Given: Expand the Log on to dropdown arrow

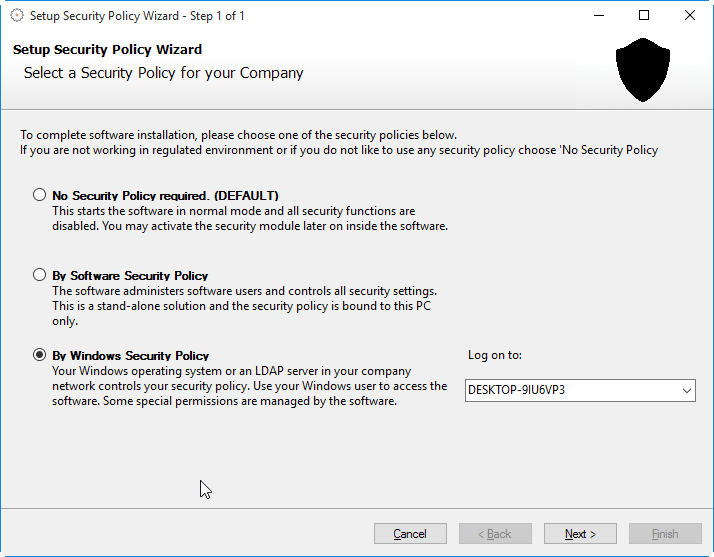Looking at the screenshot, I should pyautogui.click(x=685, y=390).
